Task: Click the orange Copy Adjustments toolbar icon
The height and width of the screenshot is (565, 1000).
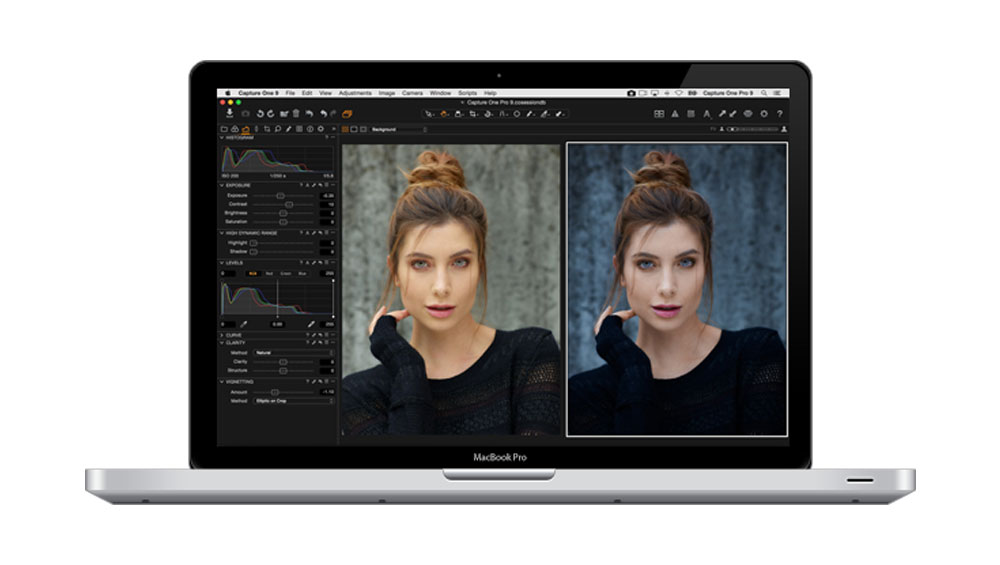Action: (x=348, y=114)
